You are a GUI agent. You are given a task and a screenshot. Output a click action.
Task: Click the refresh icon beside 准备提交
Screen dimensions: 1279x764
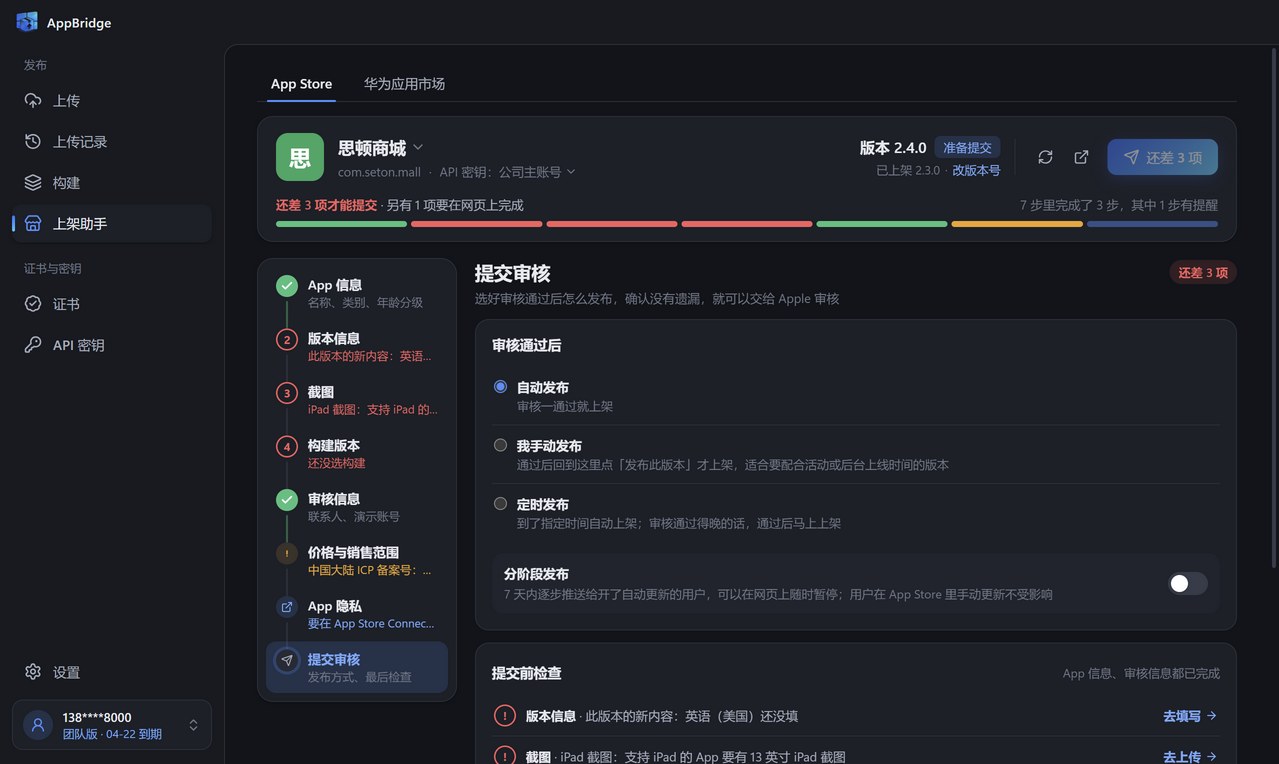1045,157
